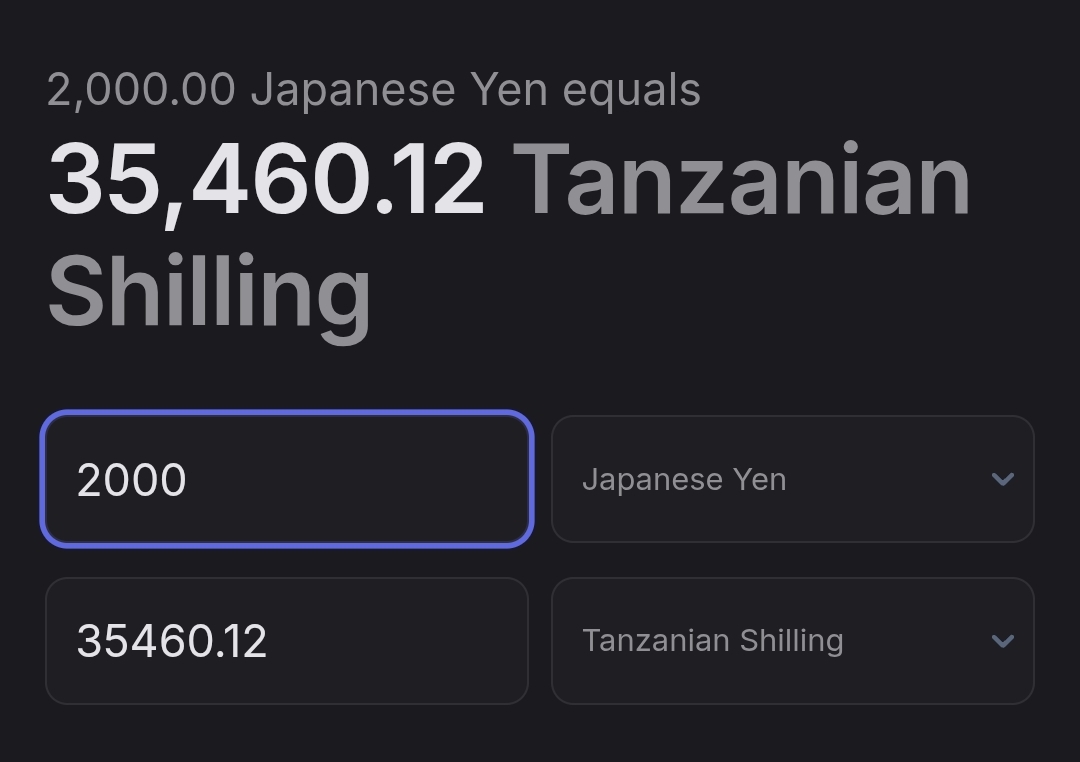Expand the Tanzanian Shilling currency selector
1080x762 pixels.
pos(792,641)
